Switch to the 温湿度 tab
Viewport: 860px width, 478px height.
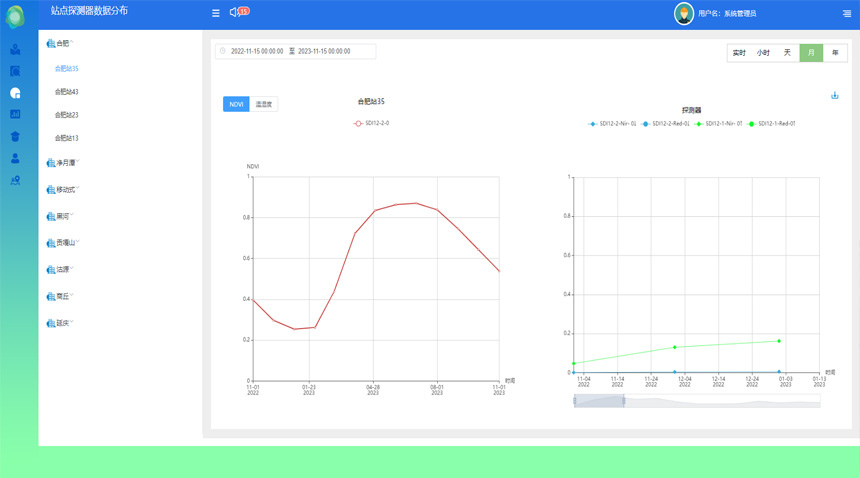point(264,104)
